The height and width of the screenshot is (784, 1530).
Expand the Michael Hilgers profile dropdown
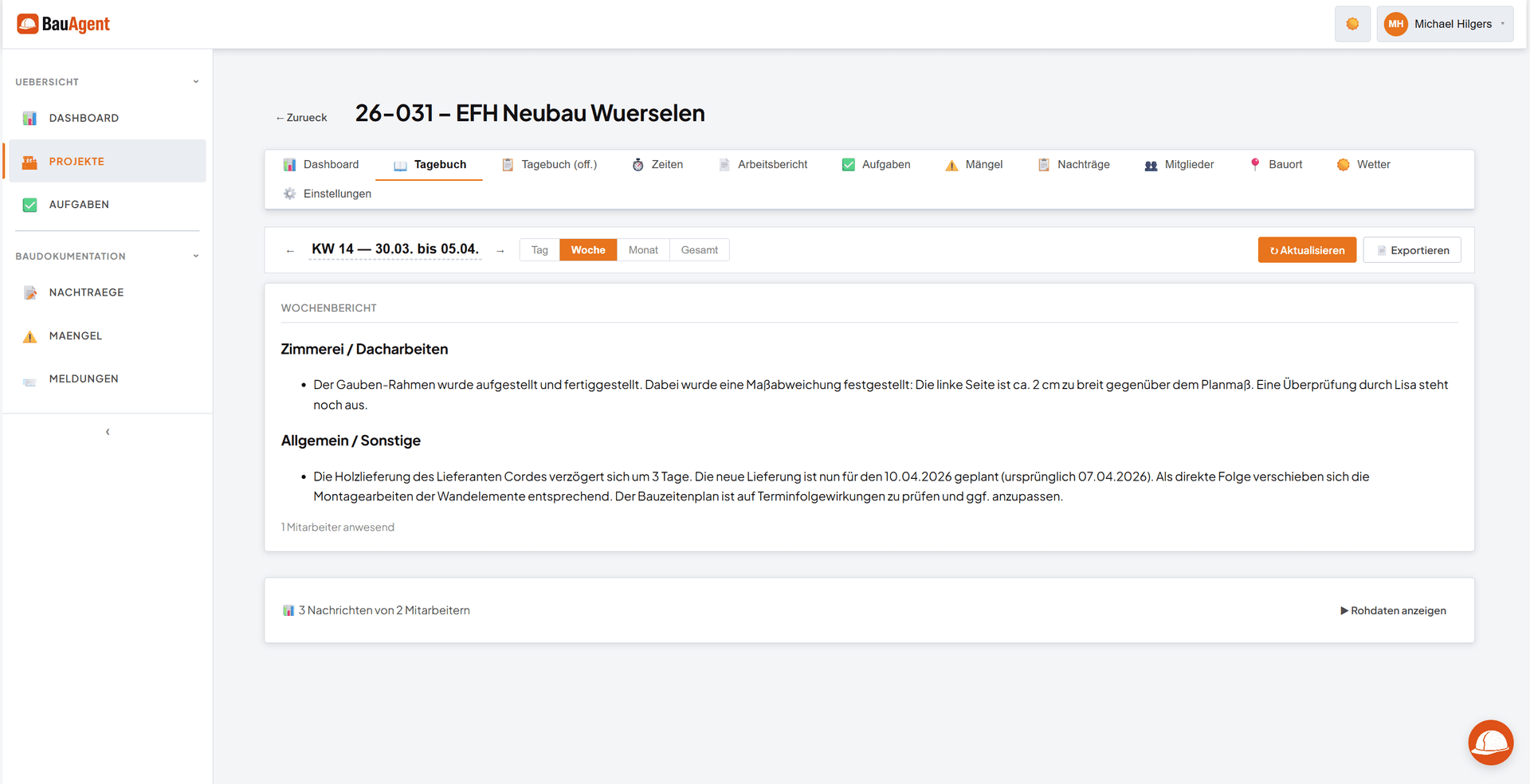click(1445, 24)
